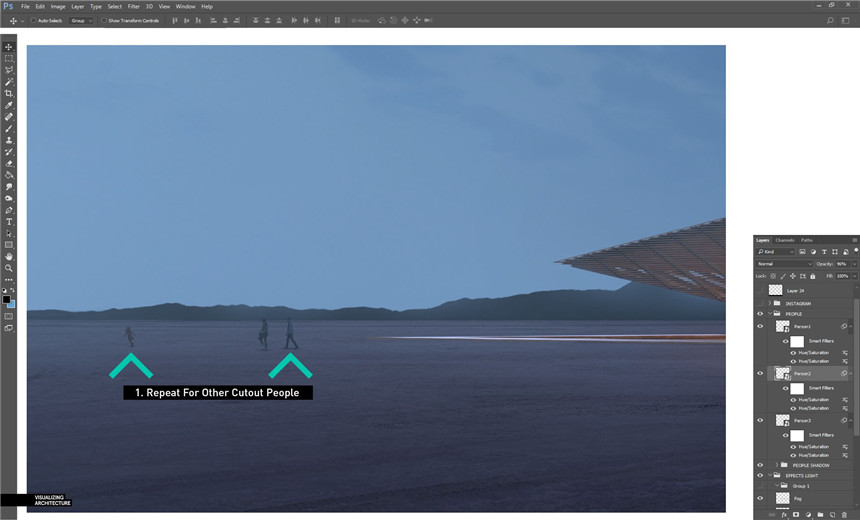Check Show Transform Controls

pyautogui.click(x=103, y=20)
